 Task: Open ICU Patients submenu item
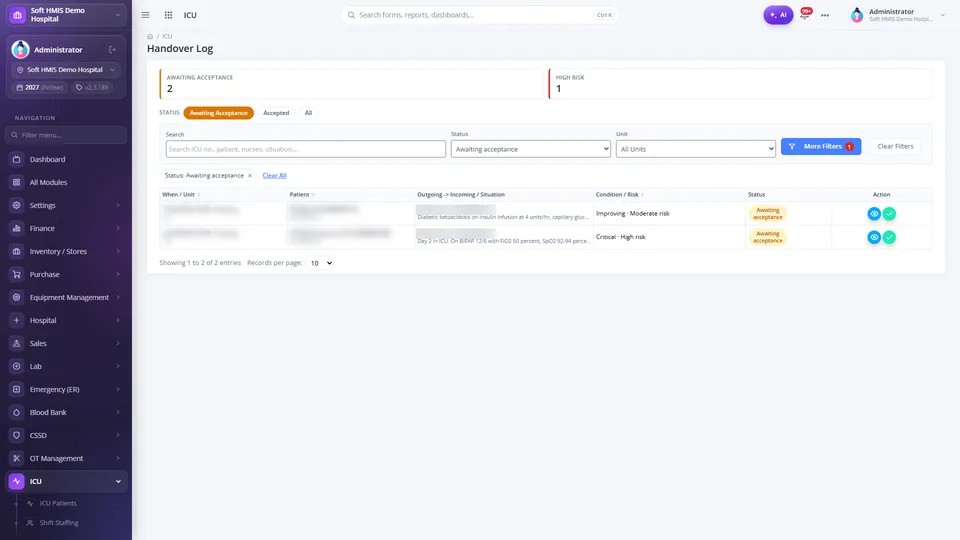pos(58,503)
